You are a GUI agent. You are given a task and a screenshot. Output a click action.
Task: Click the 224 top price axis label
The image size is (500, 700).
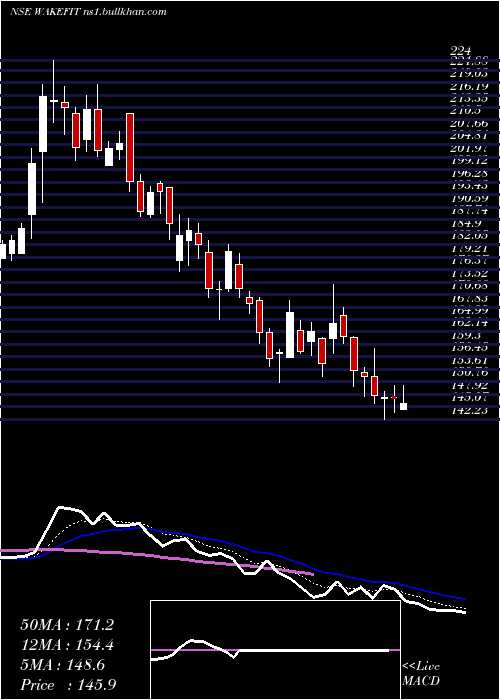pos(461,51)
